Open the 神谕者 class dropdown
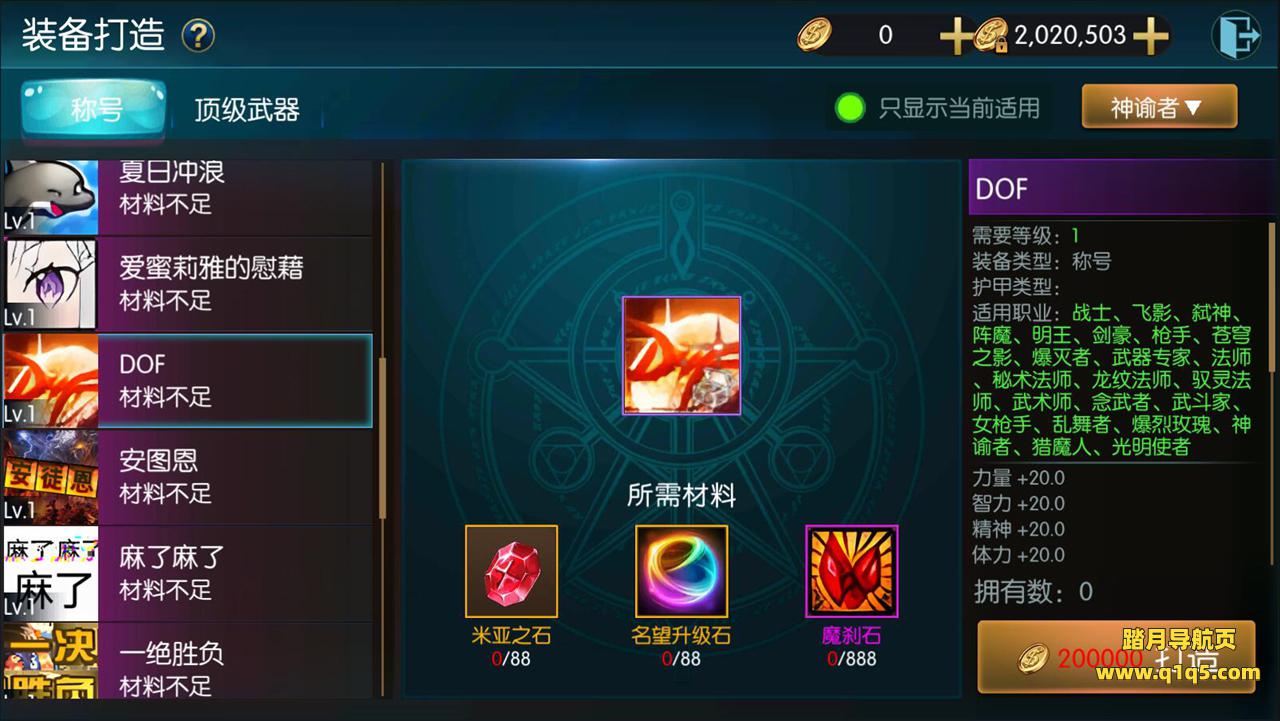 click(x=1159, y=107)
